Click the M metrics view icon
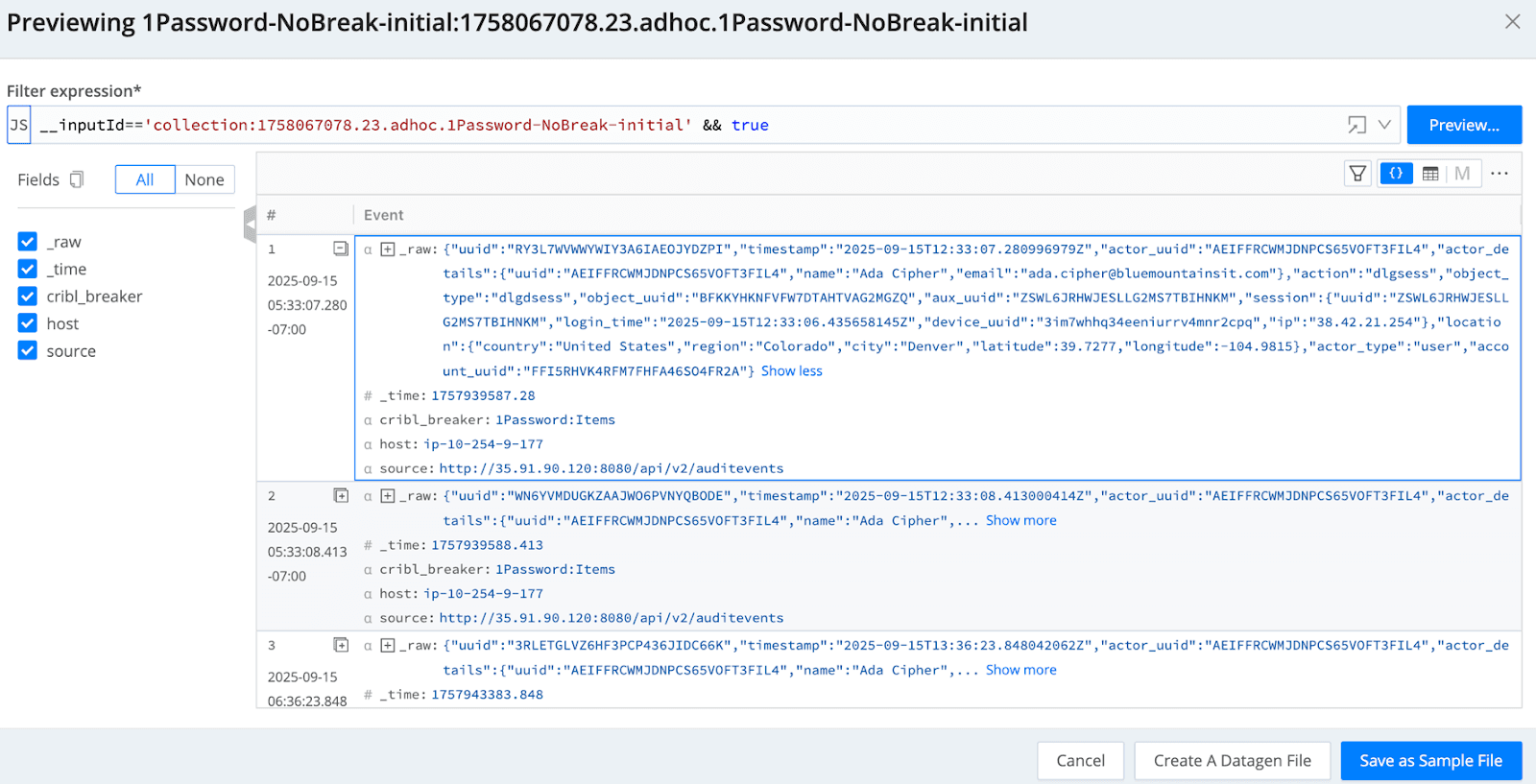The image size is (1536, 784). tap(1462, 174)
